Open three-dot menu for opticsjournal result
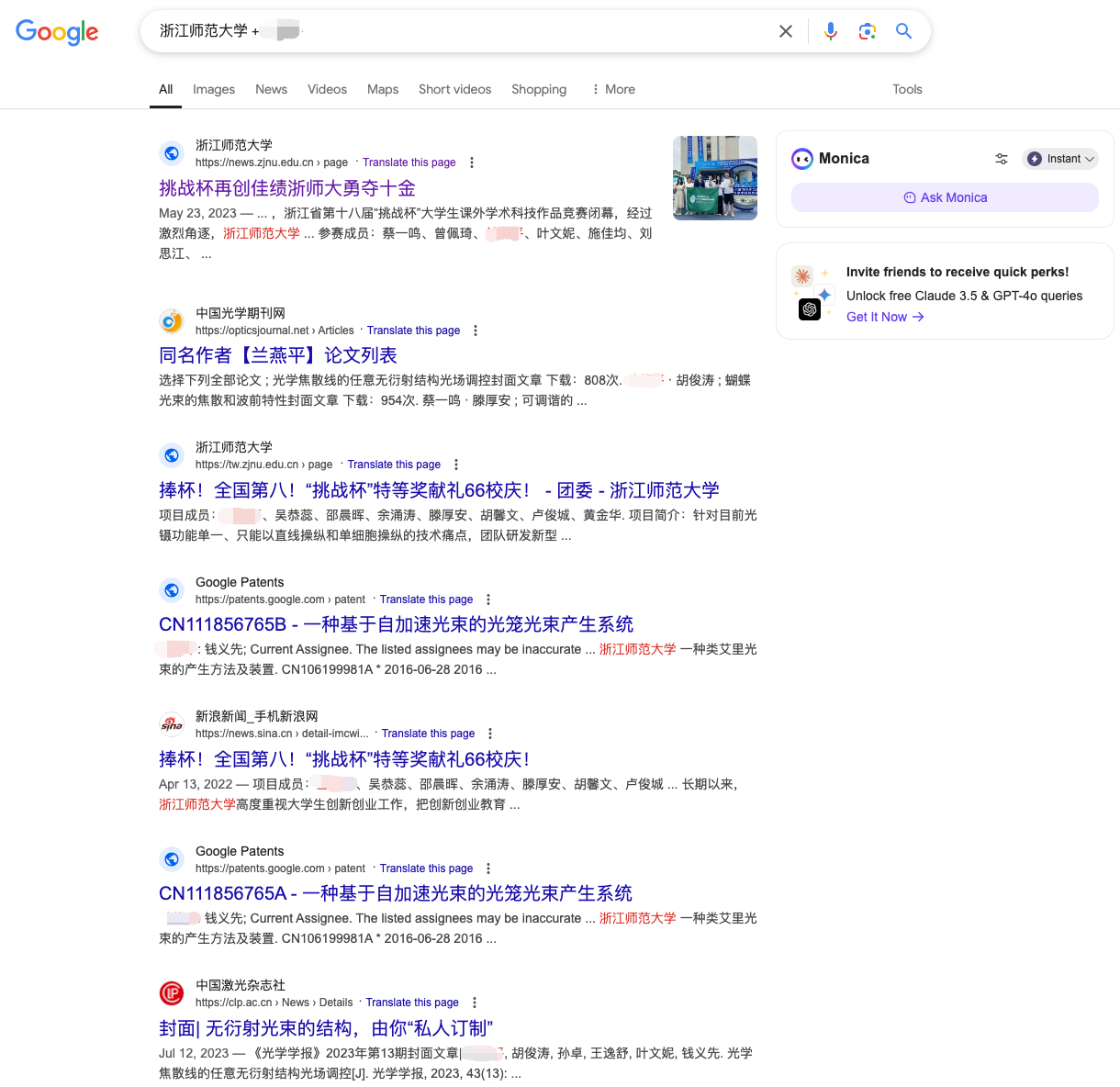This screenshot has height=1087, width=1120. (476, 331)
